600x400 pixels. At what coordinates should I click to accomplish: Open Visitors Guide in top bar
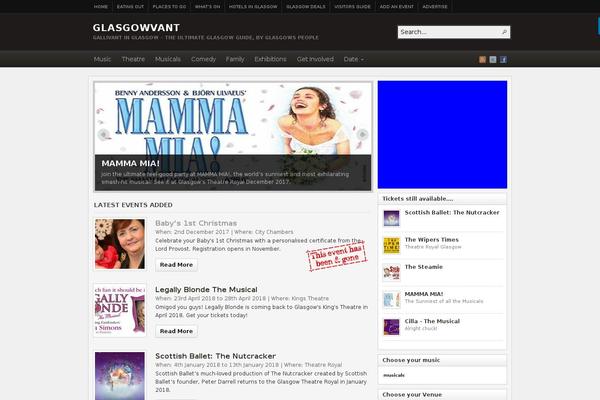click(x=352, y=7)
